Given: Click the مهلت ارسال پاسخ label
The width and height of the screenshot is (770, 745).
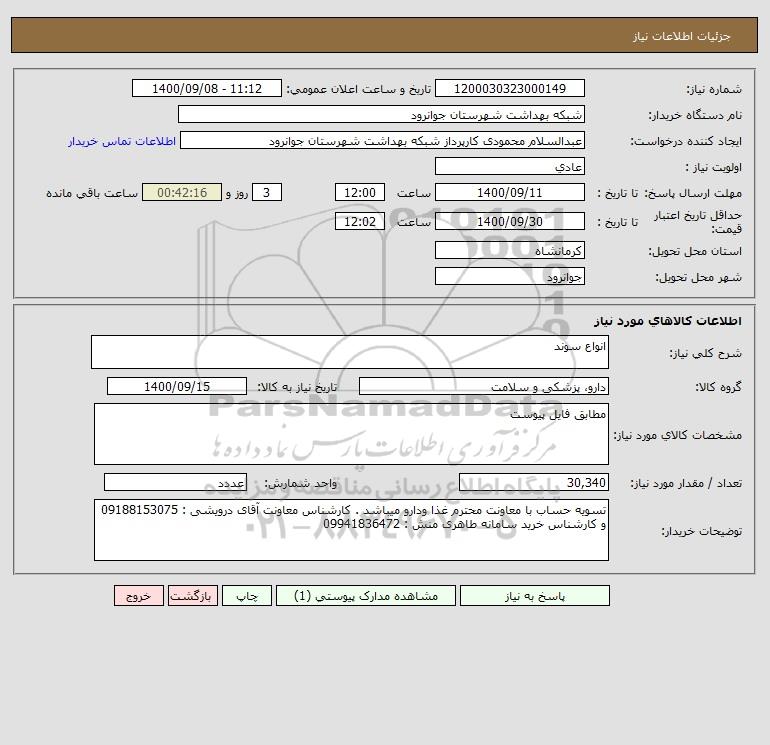Looking at the screenshot, I should 693,193.
